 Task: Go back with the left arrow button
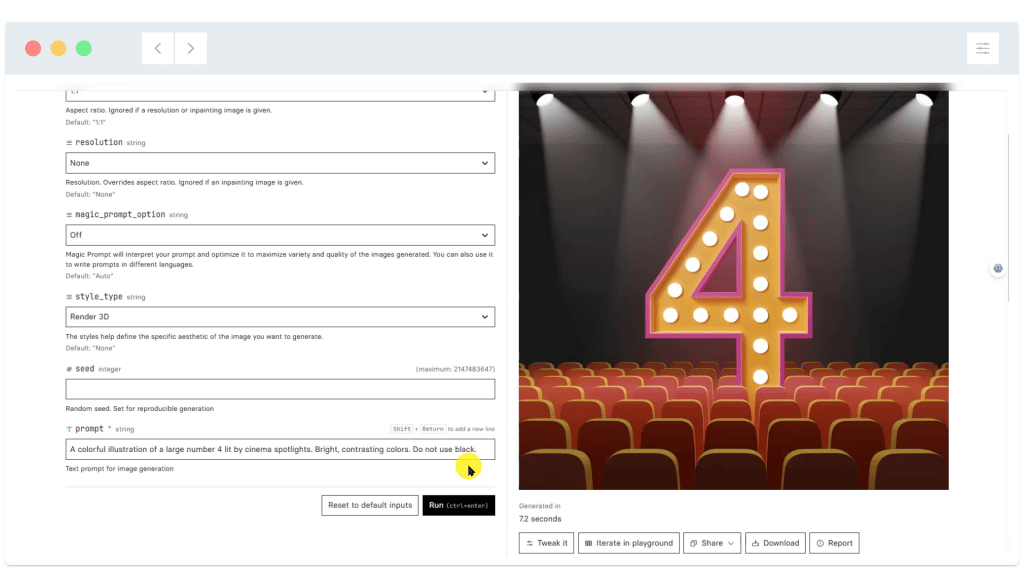pyautogui.click(x=158, y=48)
